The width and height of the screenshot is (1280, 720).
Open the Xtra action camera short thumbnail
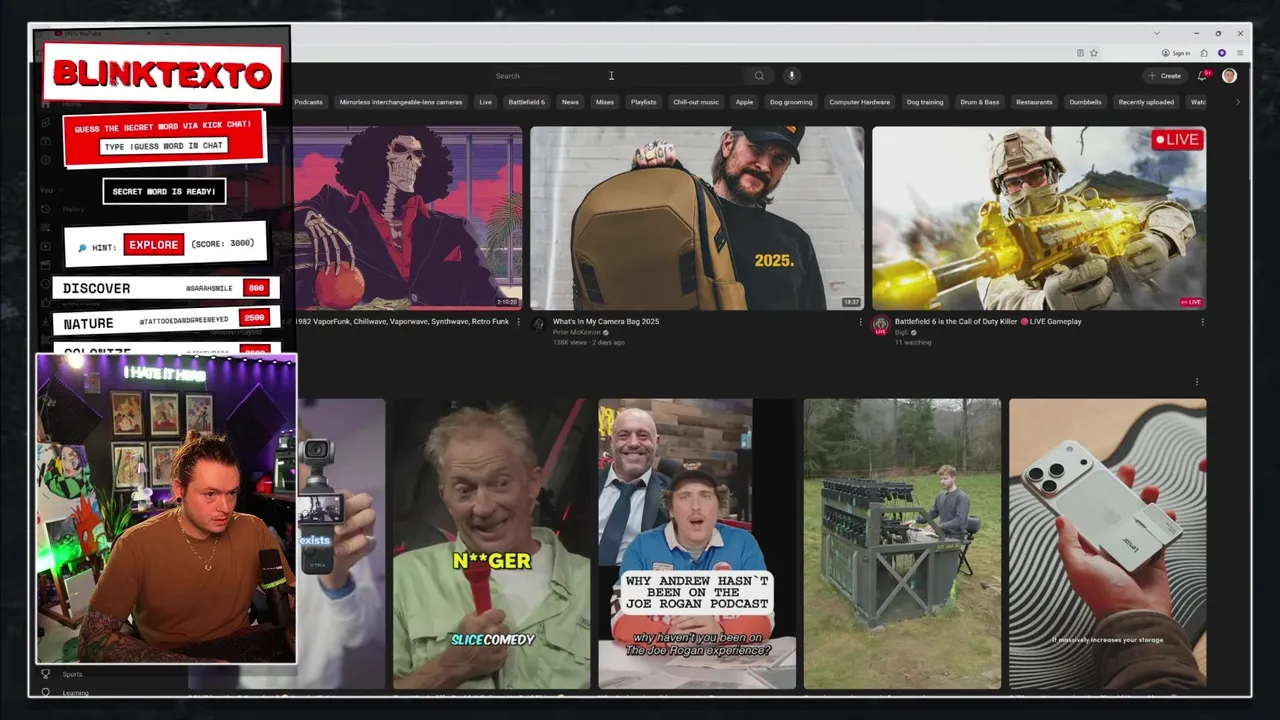coord(340,544)
